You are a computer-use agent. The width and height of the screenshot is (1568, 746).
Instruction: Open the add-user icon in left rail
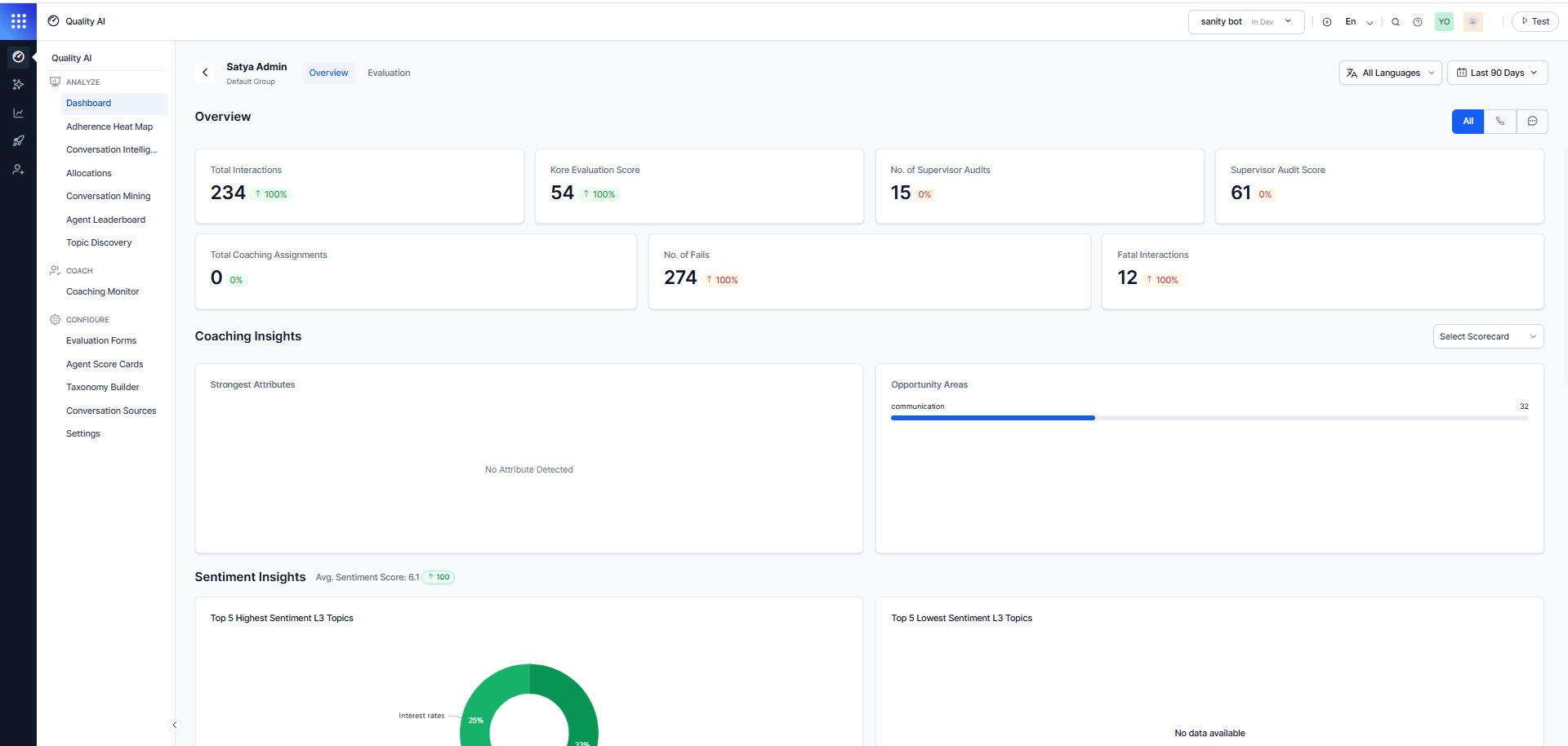click(x=18, y=170)
